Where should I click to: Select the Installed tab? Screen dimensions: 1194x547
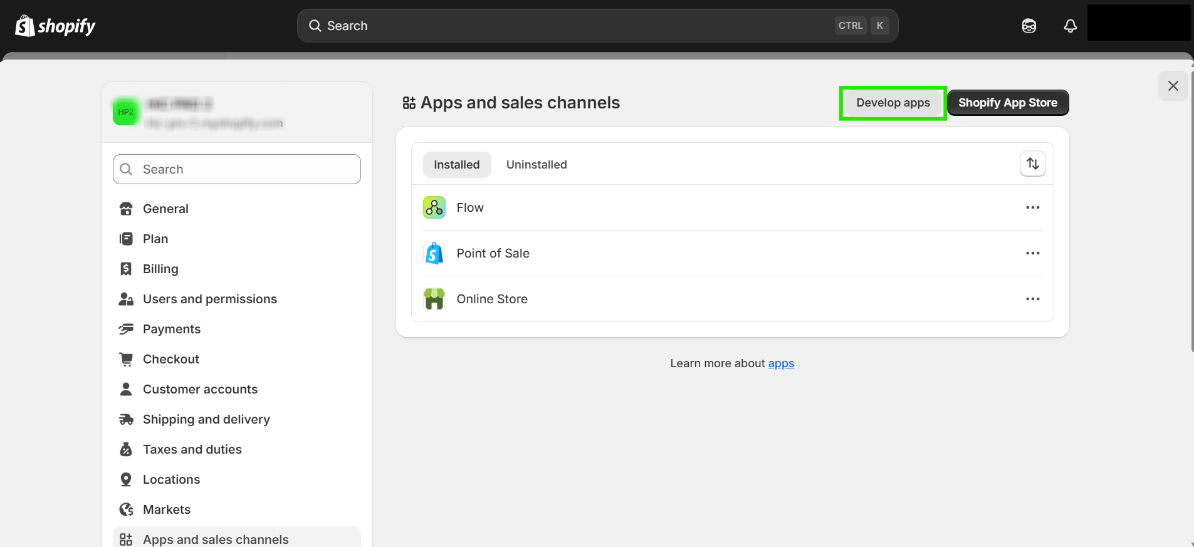[456, 165]
